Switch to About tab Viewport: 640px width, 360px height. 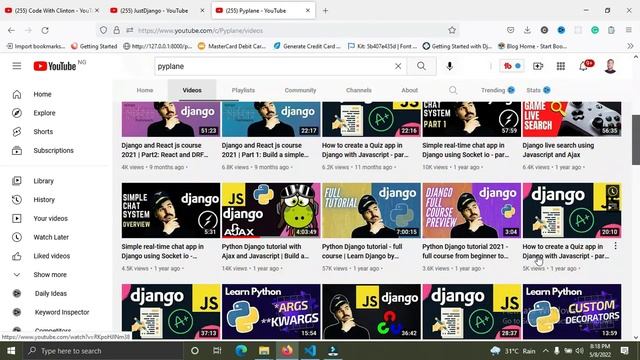[x=409, y=90]
